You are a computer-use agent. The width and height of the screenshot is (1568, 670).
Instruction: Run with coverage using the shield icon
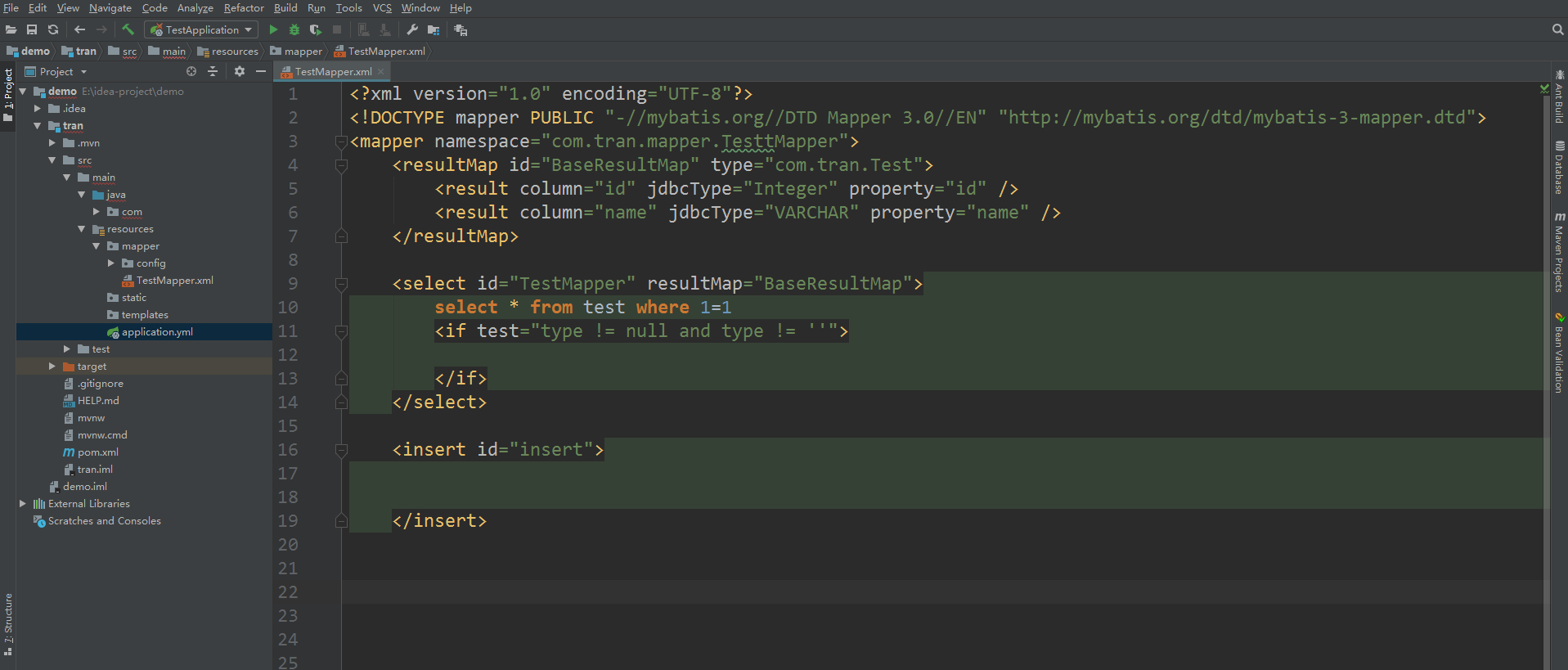pyautogui.click(x=316, y=29)
